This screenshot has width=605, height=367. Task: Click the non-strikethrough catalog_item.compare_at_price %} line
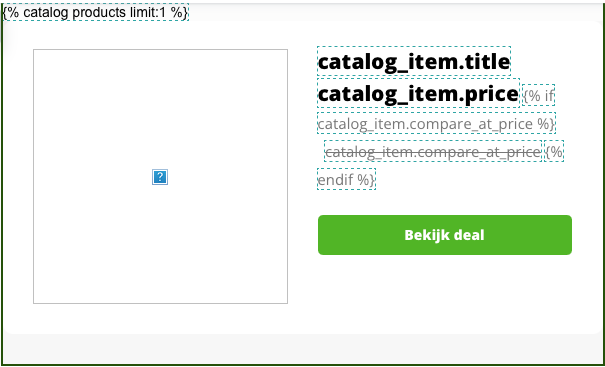coord(436,123)
